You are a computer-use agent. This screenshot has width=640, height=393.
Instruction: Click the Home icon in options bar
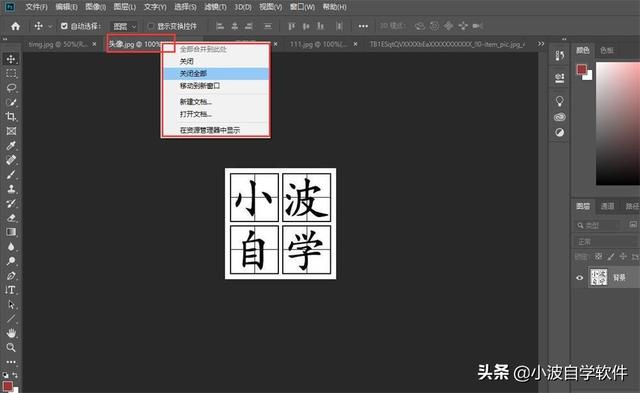click(16, 27)
